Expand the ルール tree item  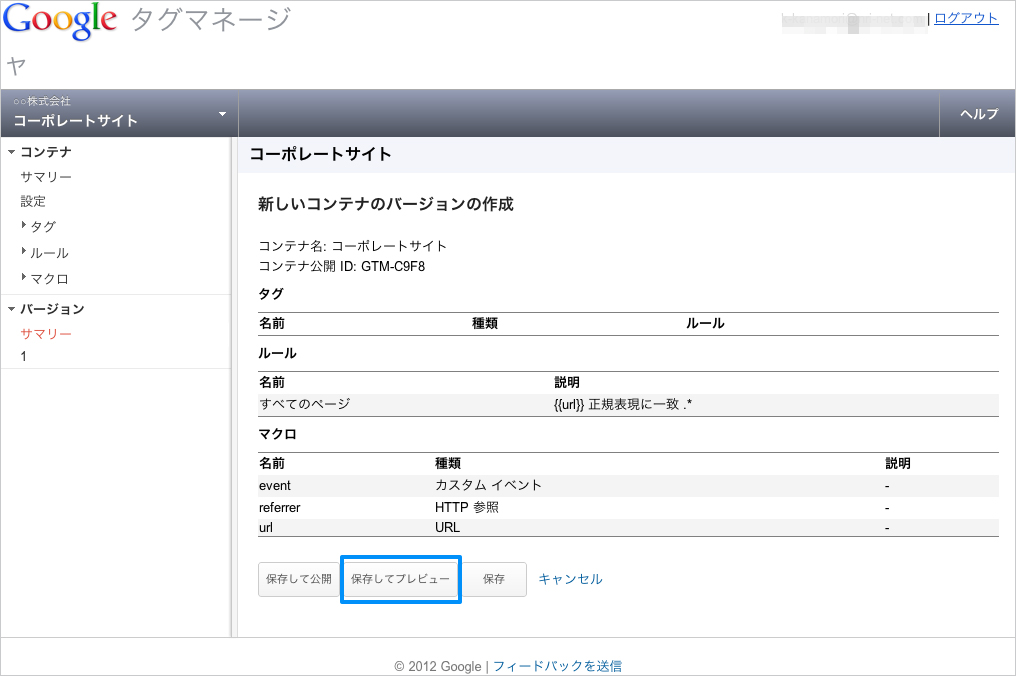24,252
